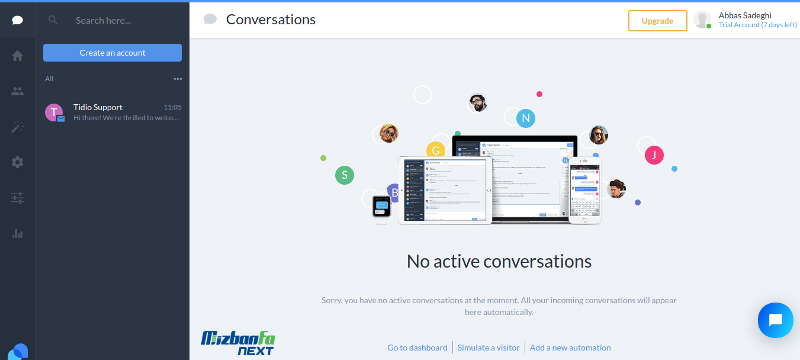Click the 'No active conversations' heading
800x360 pixels.
pos(499,261)
